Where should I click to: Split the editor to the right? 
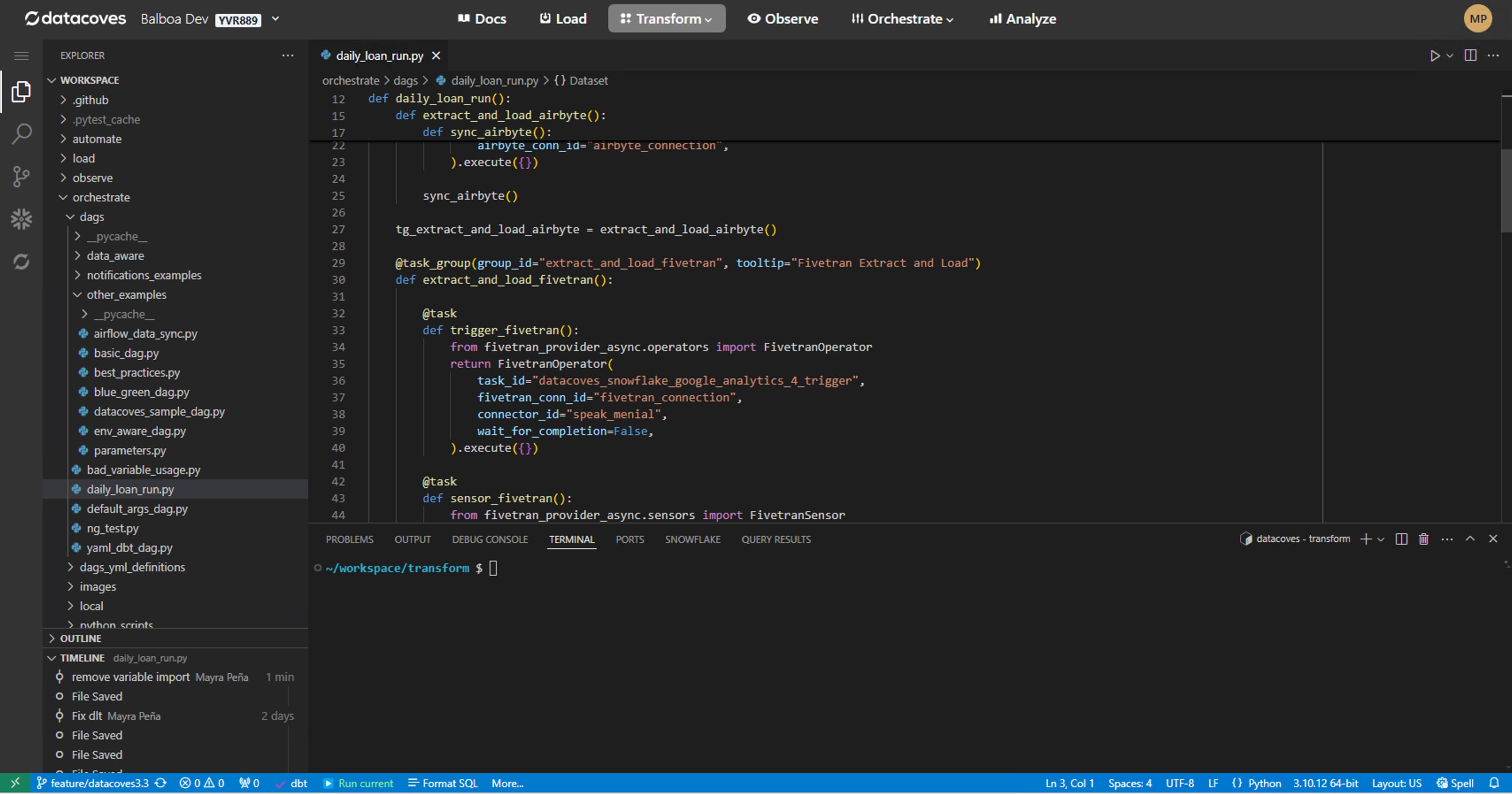(1470, 55)
